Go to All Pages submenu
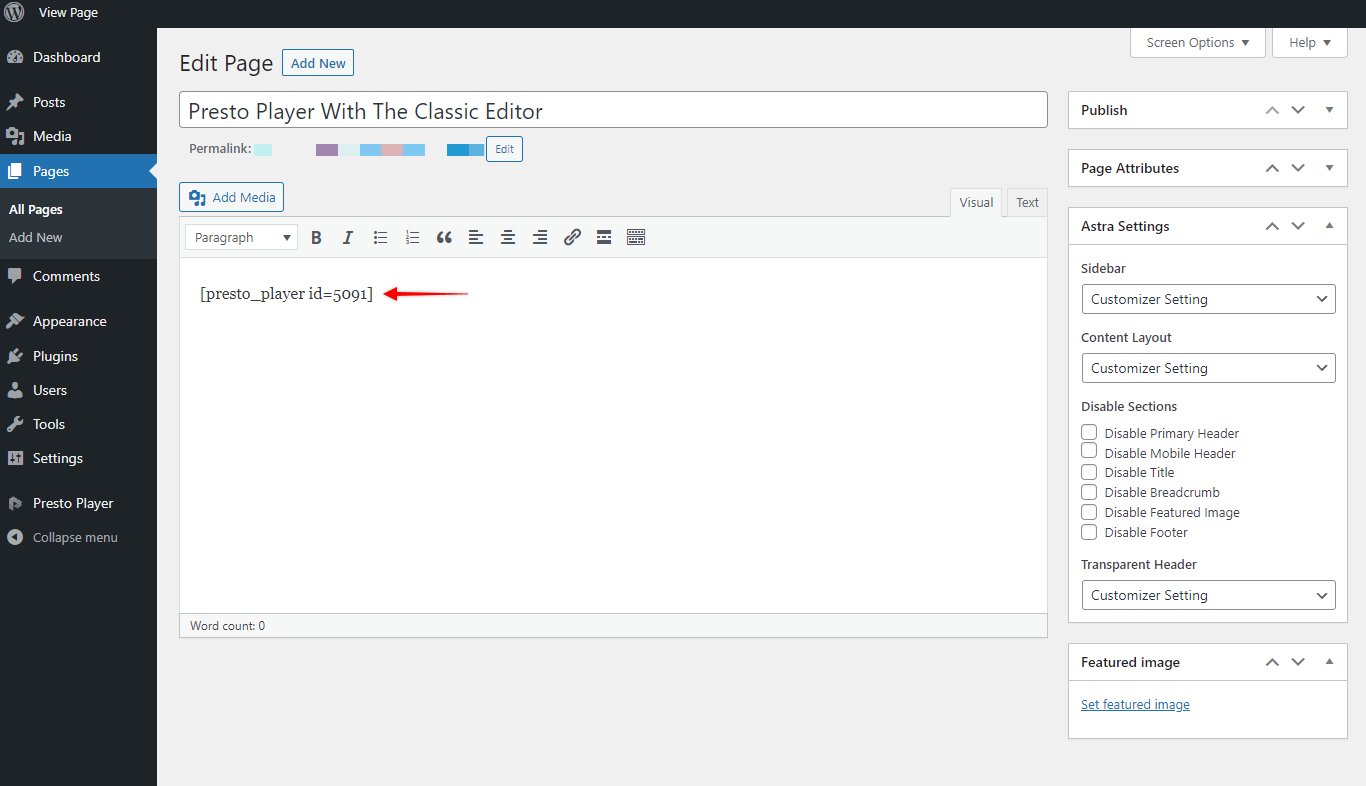1366x786 pixels. (x=36, y=209)
